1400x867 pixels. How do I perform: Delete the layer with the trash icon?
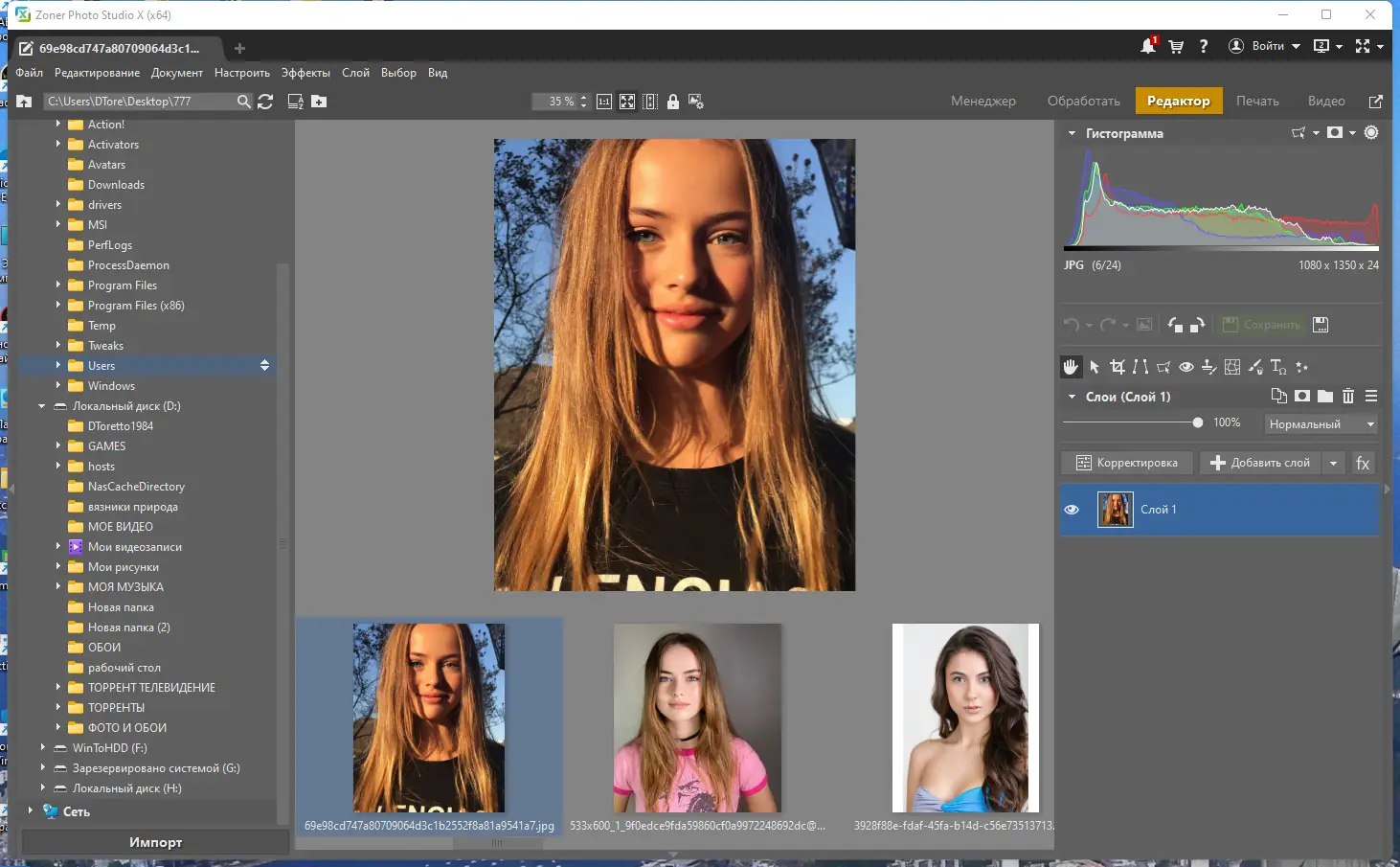click(1348, 396)
